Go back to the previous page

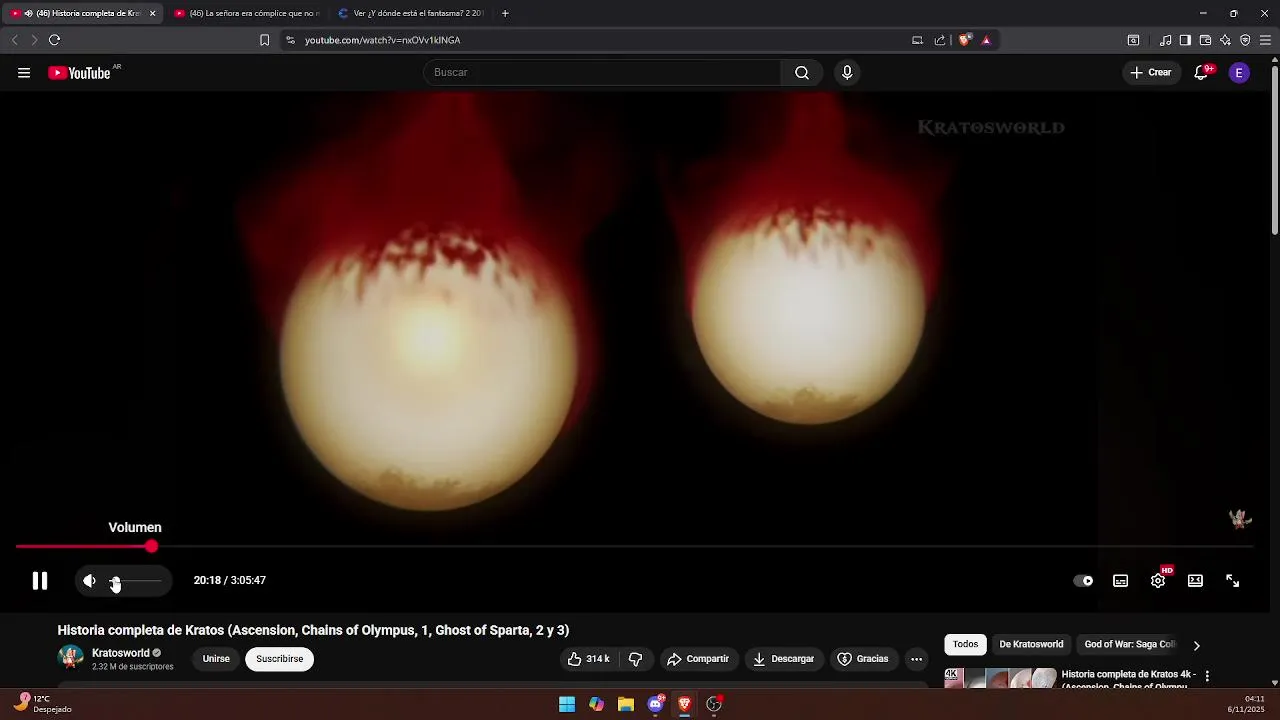(x=14, y=40)
